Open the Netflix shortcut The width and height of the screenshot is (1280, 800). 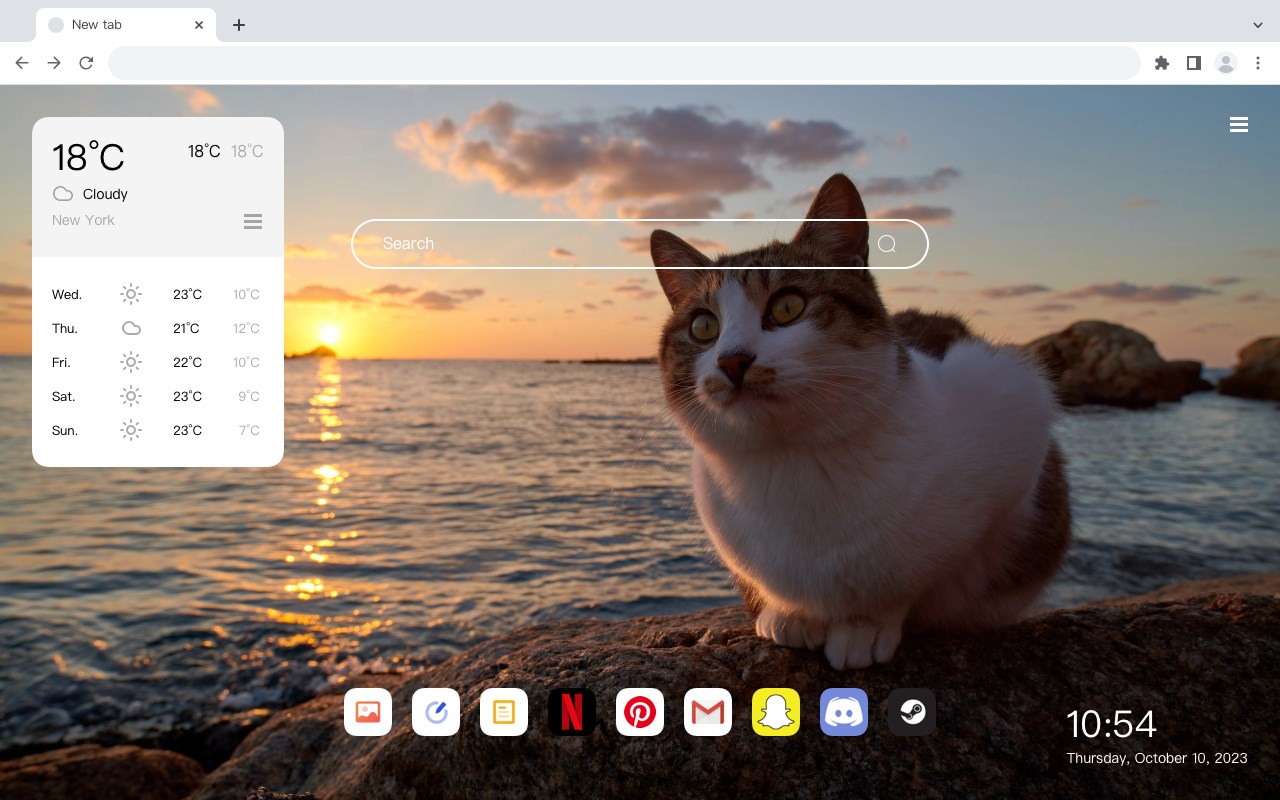coord(572,712)
